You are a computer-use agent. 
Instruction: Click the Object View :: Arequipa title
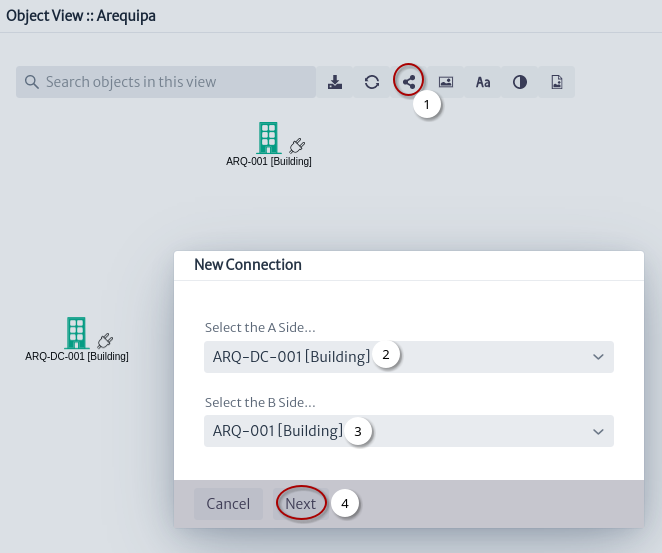(x=81, y=16)
